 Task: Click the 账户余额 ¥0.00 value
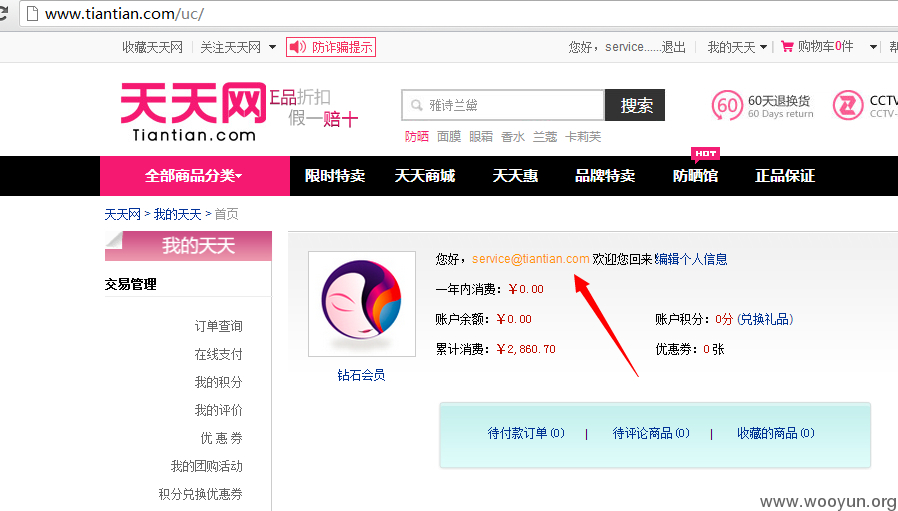[x=514, y=319]
